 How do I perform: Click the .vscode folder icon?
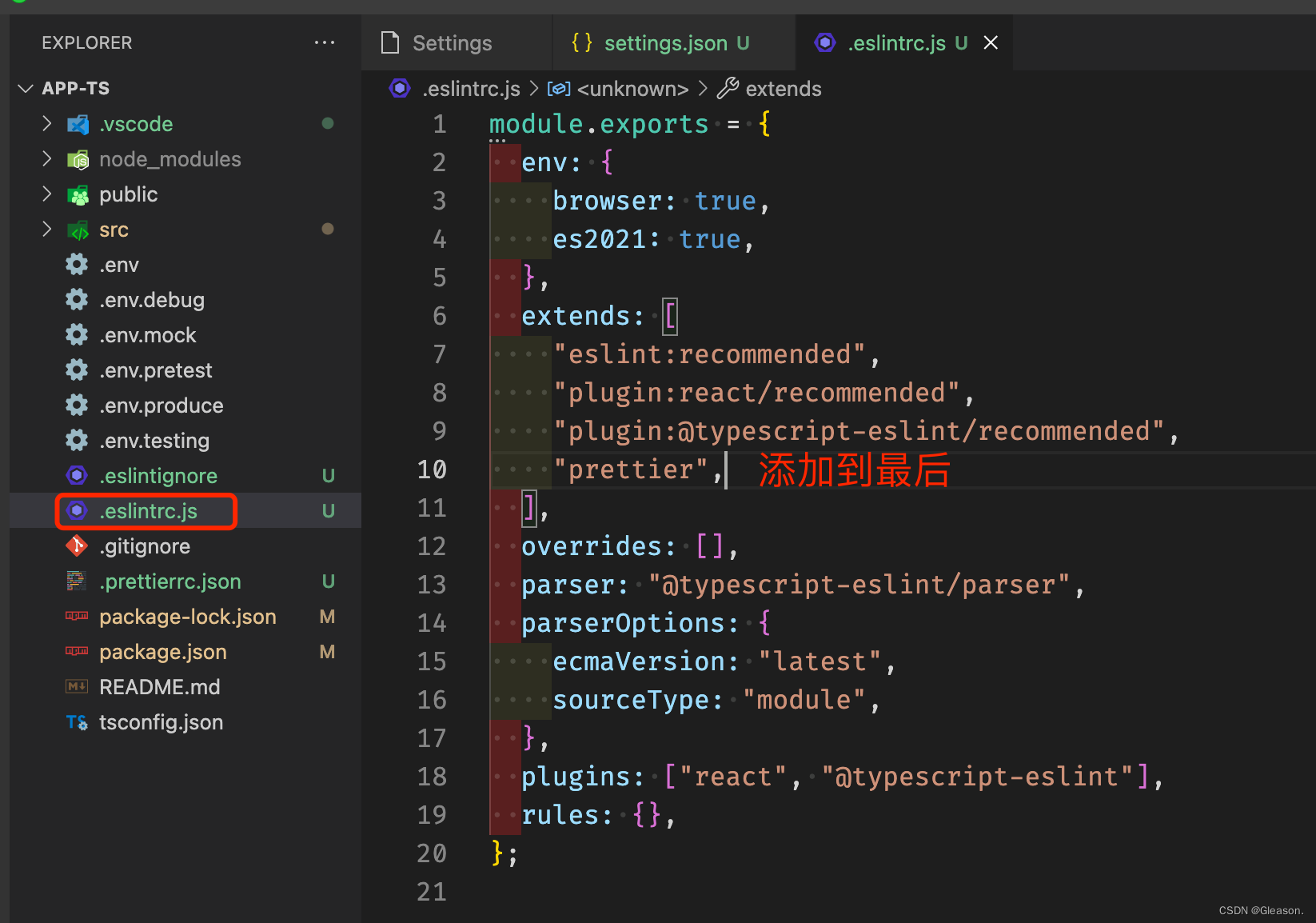pos(78,125)
